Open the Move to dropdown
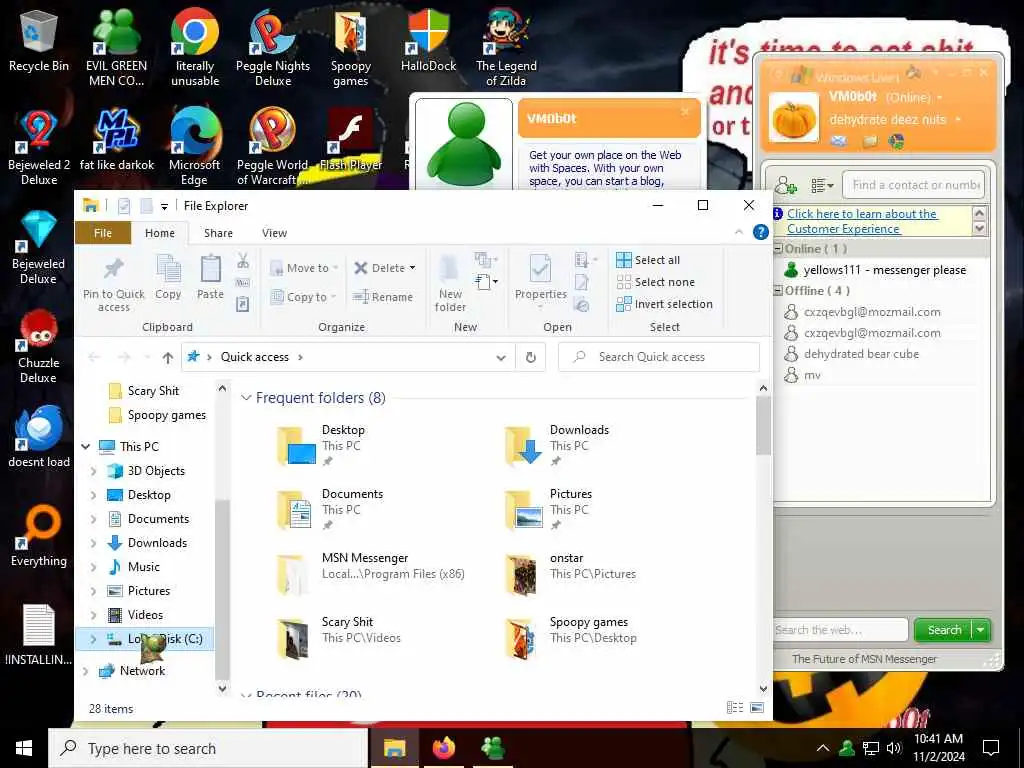This screenshot has width=1024, height=768. [304, 268]
